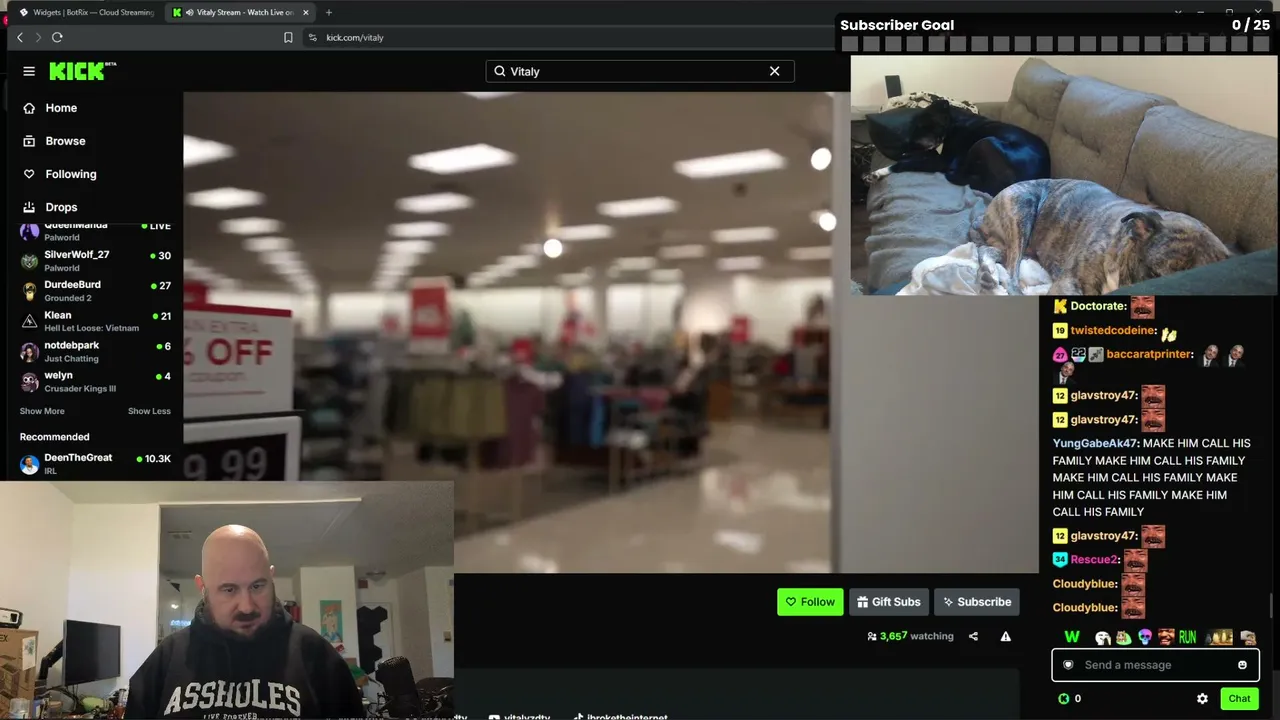Click baccaratprinter username in chat
The width and height of the screenshot is (1280, 720).
[1148, 354]
